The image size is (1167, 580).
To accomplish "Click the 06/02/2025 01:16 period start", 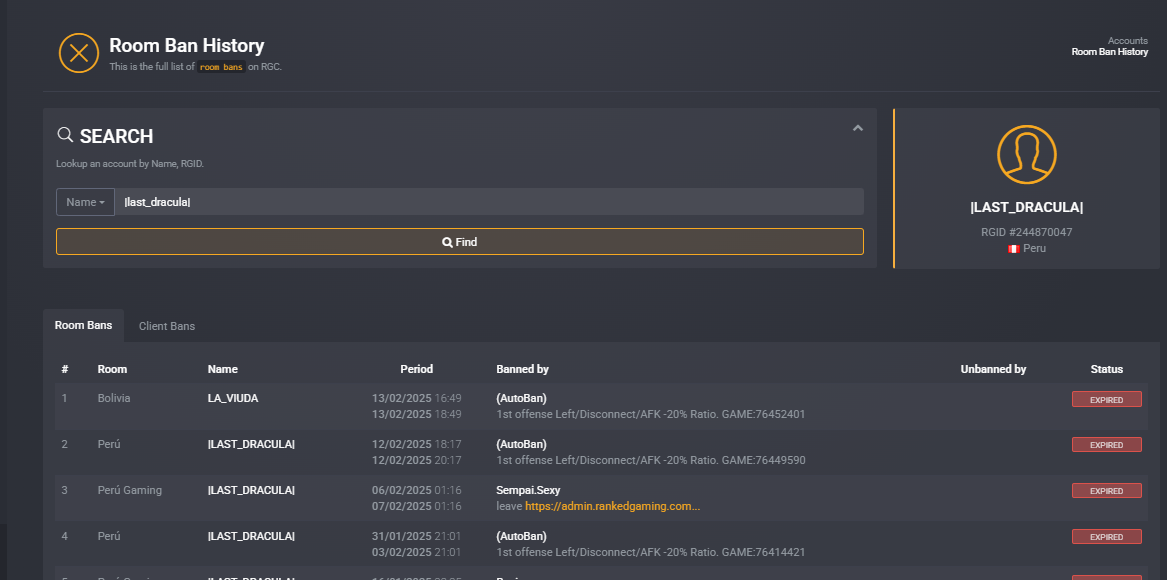I will 417,490.
